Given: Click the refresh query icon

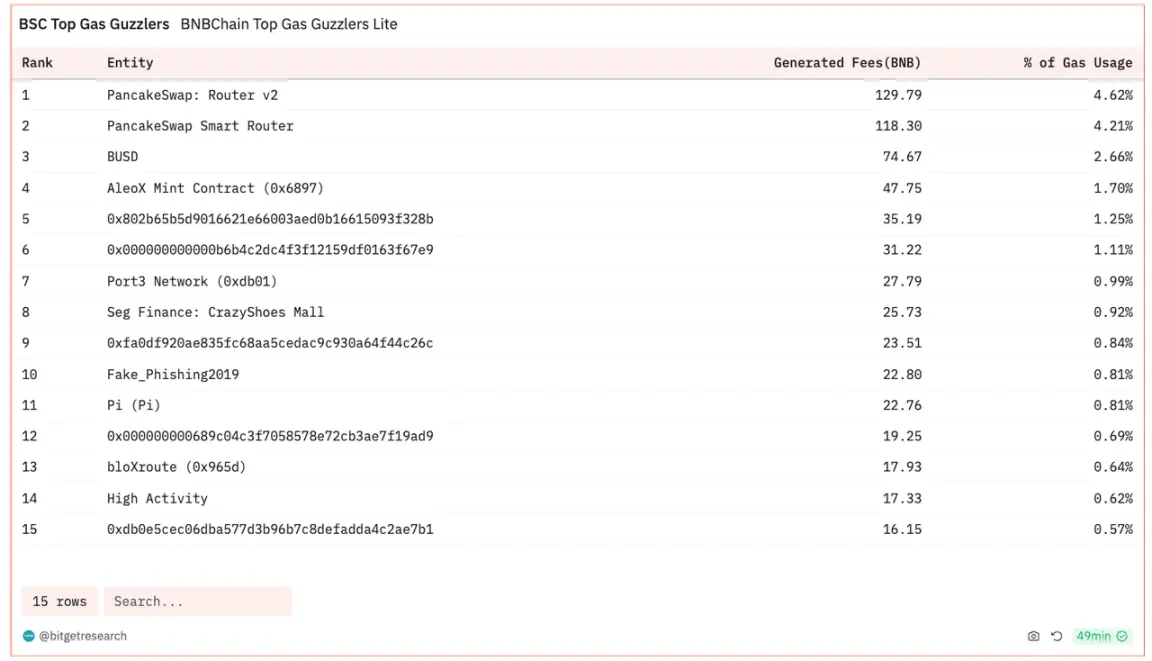Looking at the screenshot, I should click(1056, 636).
